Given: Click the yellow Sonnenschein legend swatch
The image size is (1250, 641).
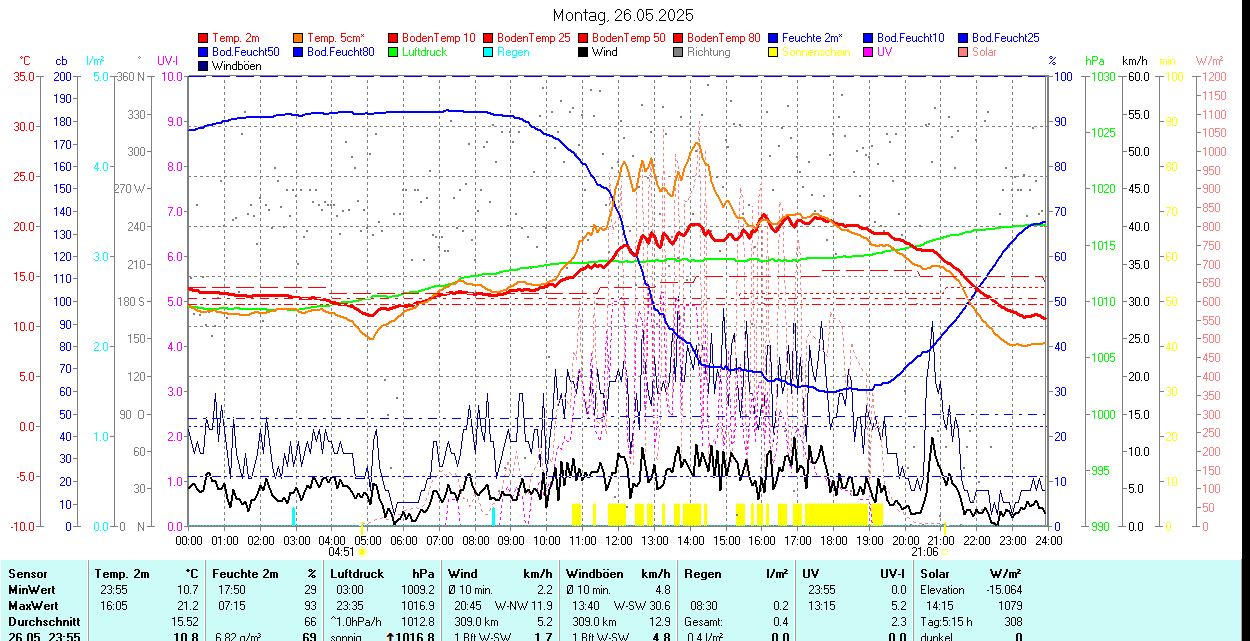Looking at the screenshot, I should tap(773, 52).
